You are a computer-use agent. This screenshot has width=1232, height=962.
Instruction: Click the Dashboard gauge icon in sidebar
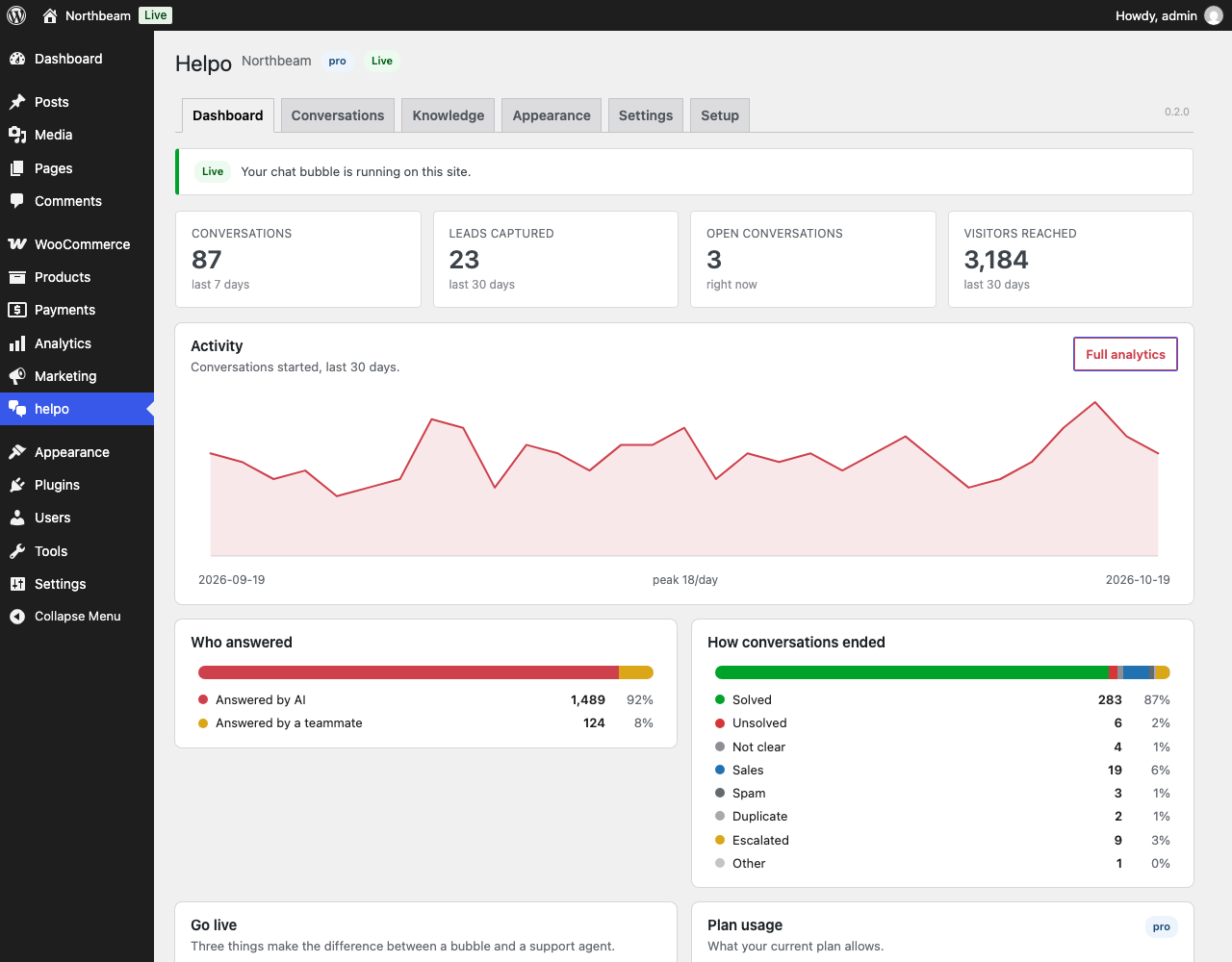pyautogui.click(x=17, y=59)
